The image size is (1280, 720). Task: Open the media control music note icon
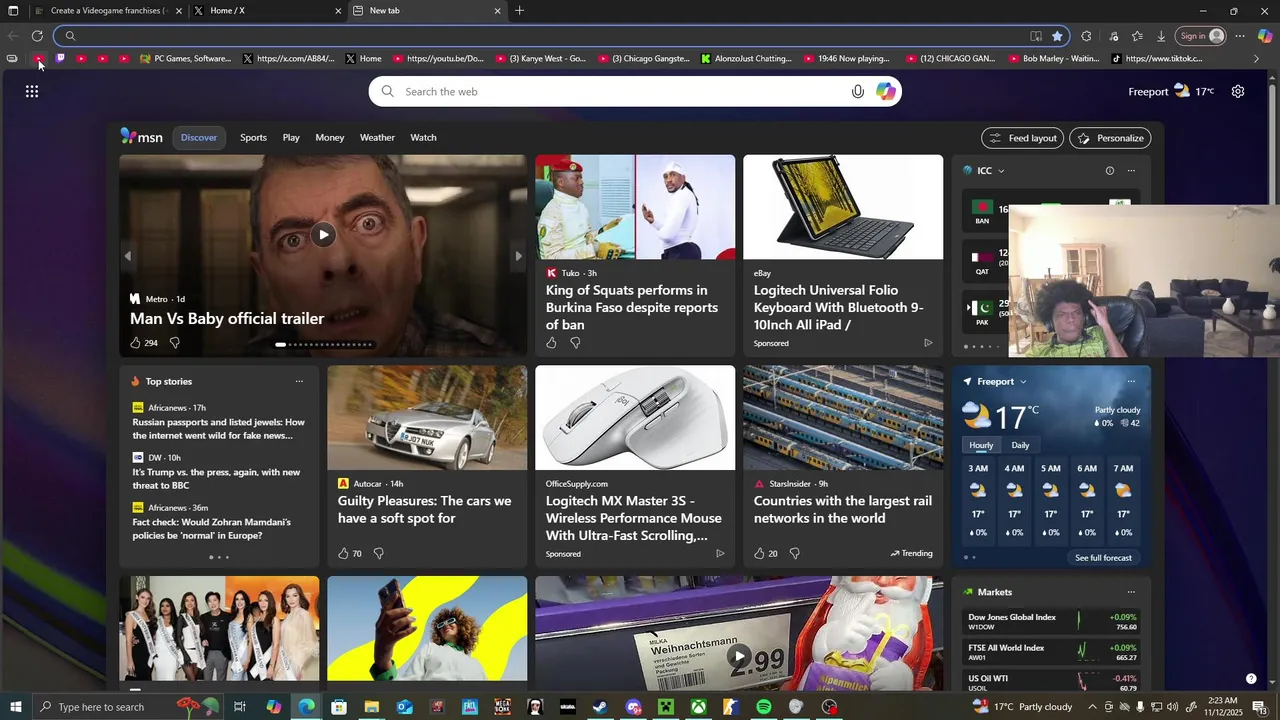pos(1114,36)
